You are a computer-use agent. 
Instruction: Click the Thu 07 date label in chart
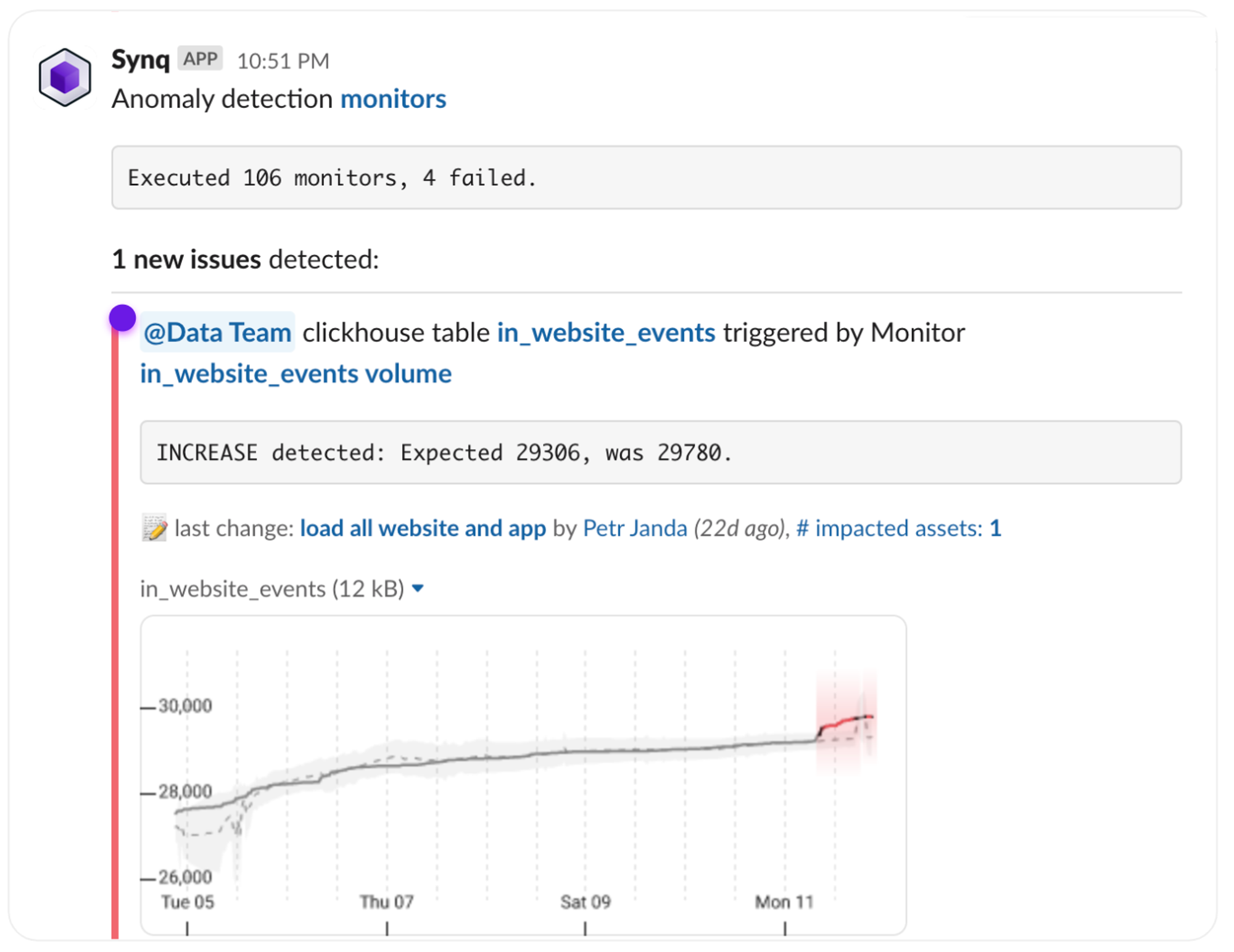coord(386,902)
